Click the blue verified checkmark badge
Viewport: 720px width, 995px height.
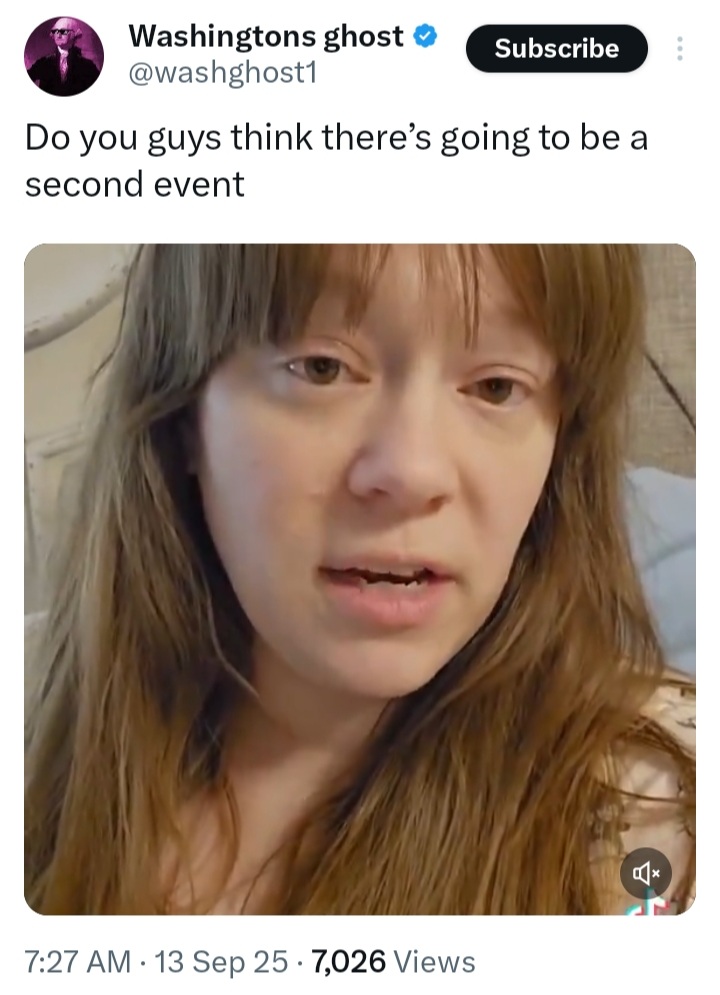426,36
